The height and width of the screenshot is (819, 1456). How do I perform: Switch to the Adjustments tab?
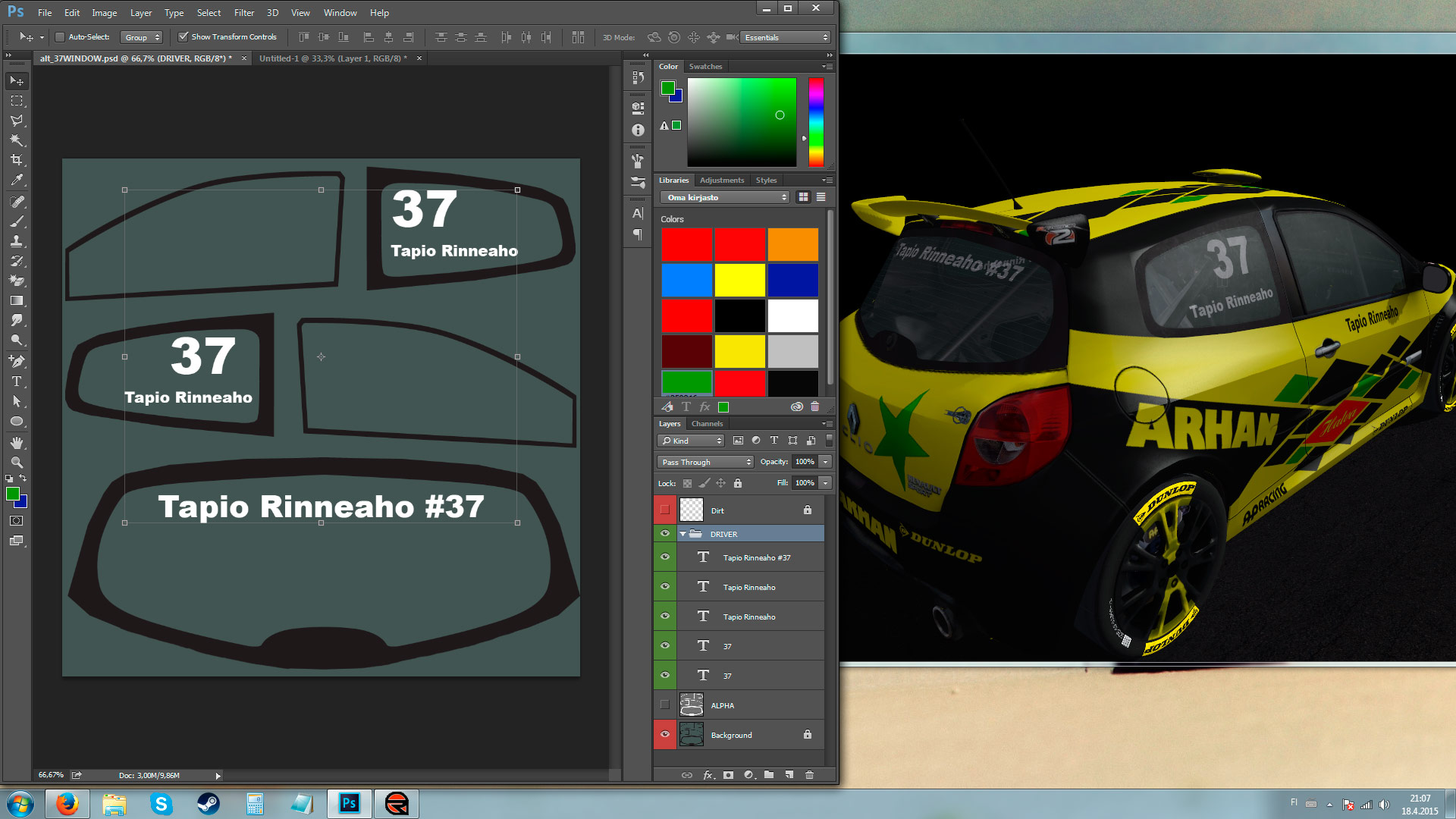(721, 180)
